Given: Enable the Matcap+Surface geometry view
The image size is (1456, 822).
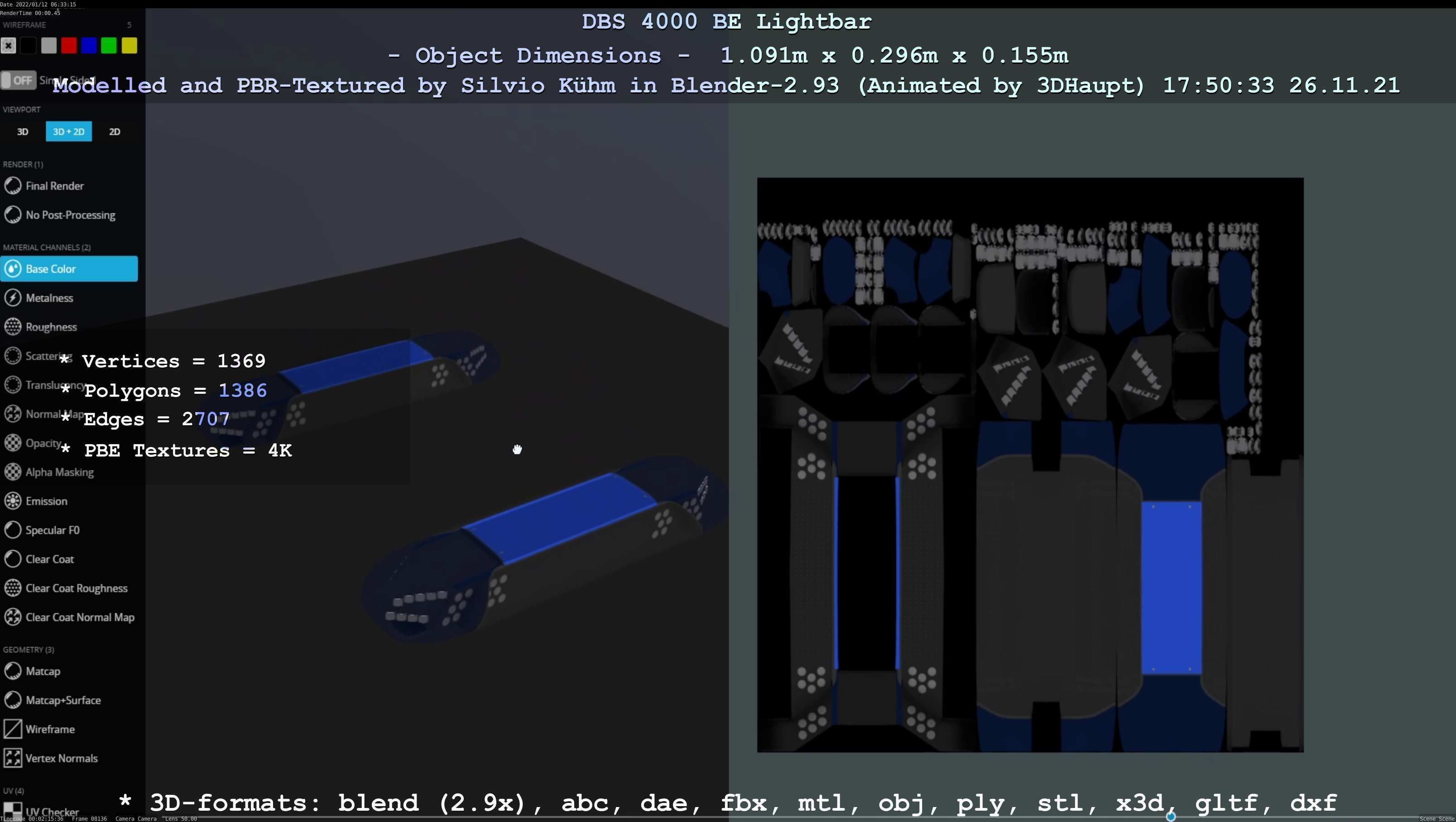Looking at the screenshot, I should tap(53, 700).
